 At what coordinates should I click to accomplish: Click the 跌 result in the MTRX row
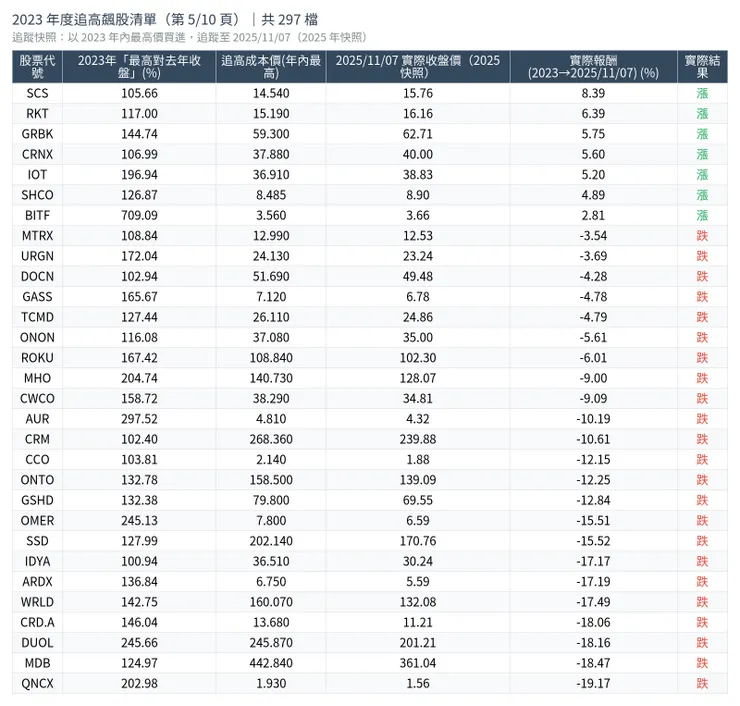click(702, 236)
